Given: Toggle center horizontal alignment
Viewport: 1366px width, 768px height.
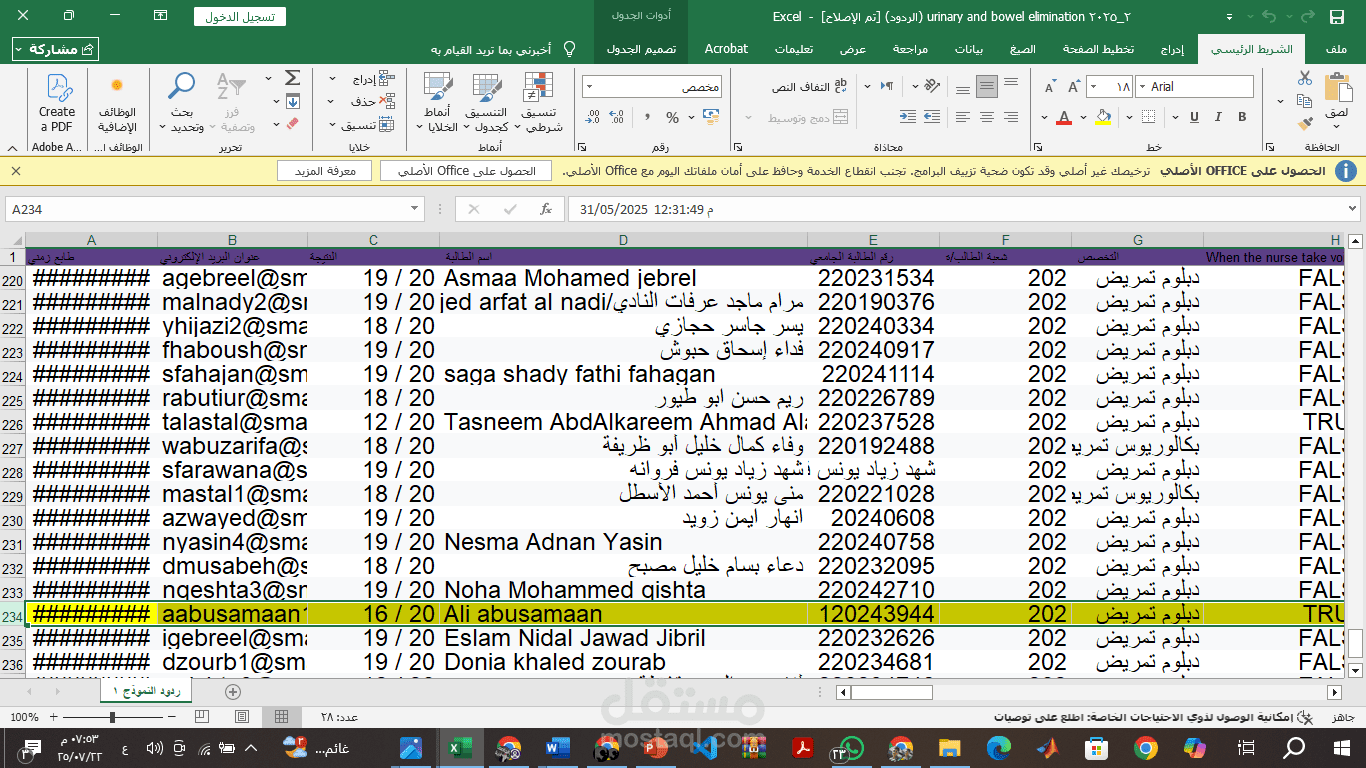Looking at the screenshot, I should coord(987,117).
